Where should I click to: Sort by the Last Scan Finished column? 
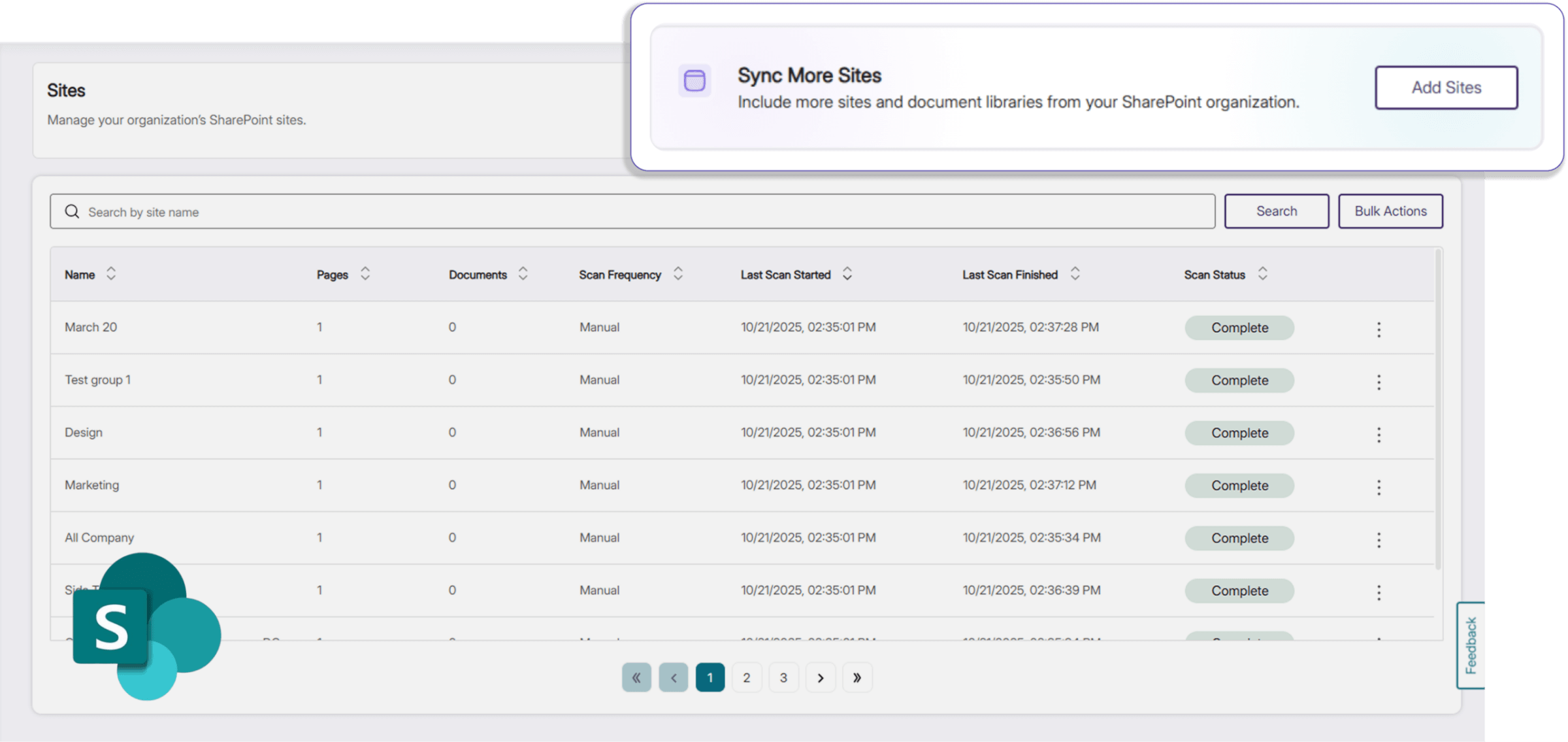pos(1075,274)
